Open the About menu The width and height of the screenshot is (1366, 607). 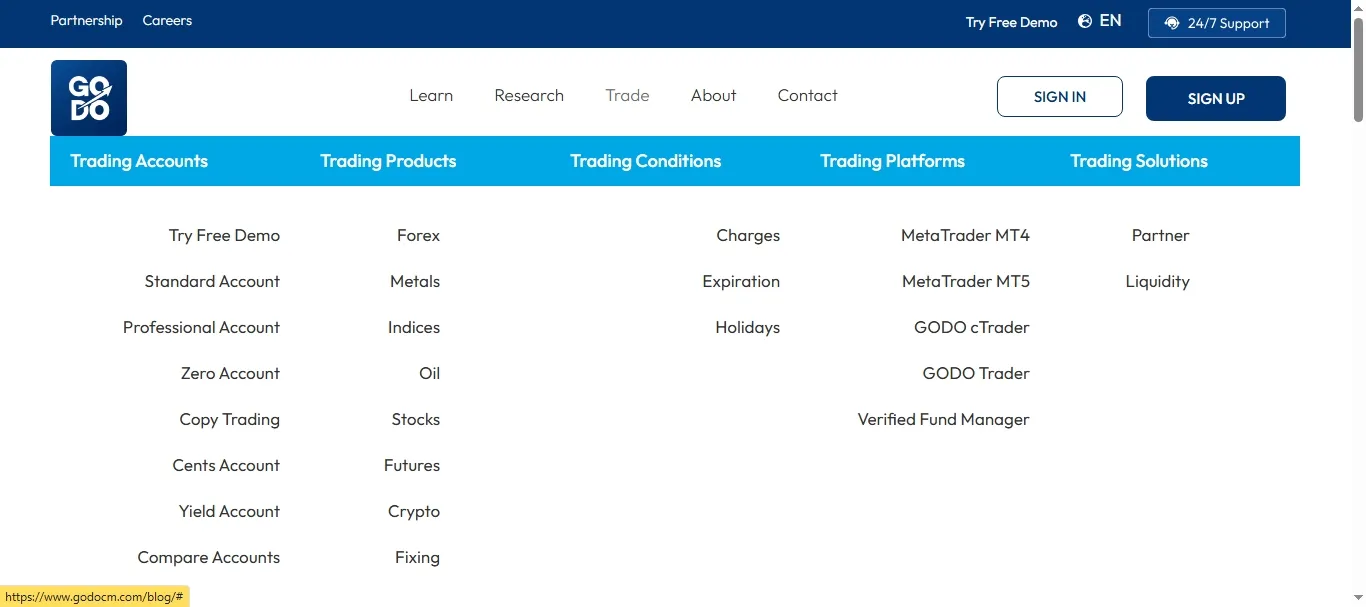713,96
